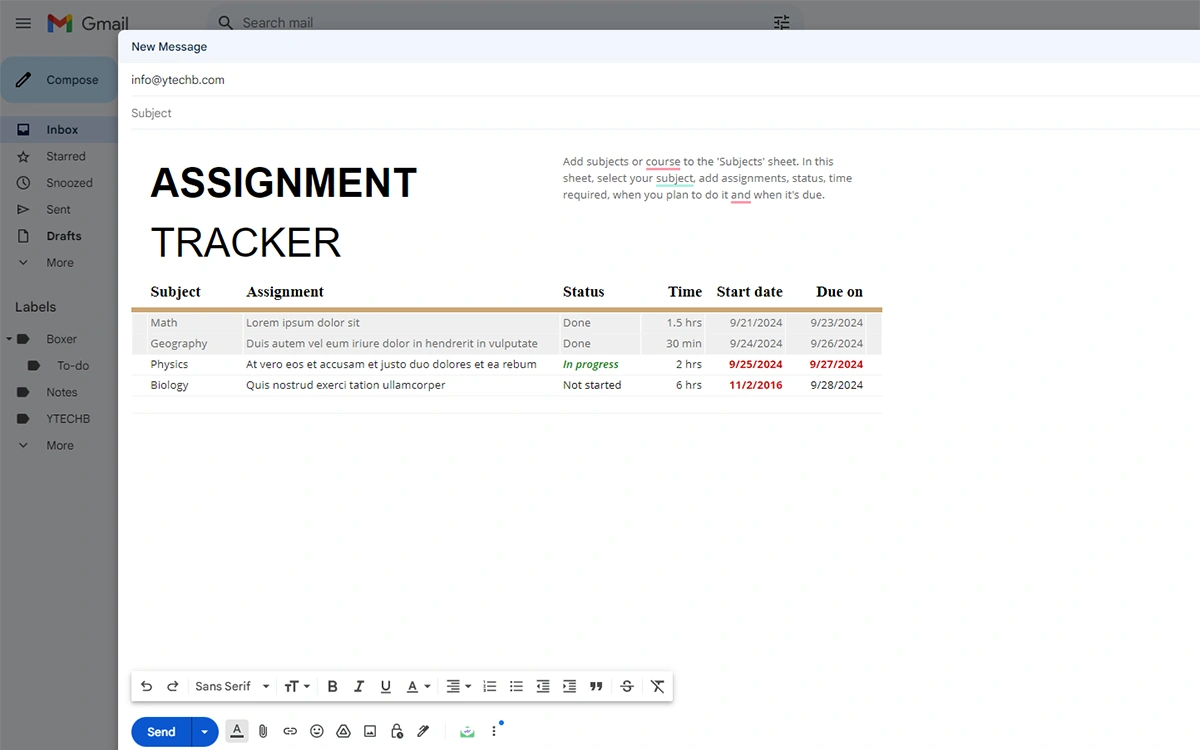Expand More under the labels list
Screen dimensions: 1200x750
point(59,446)
